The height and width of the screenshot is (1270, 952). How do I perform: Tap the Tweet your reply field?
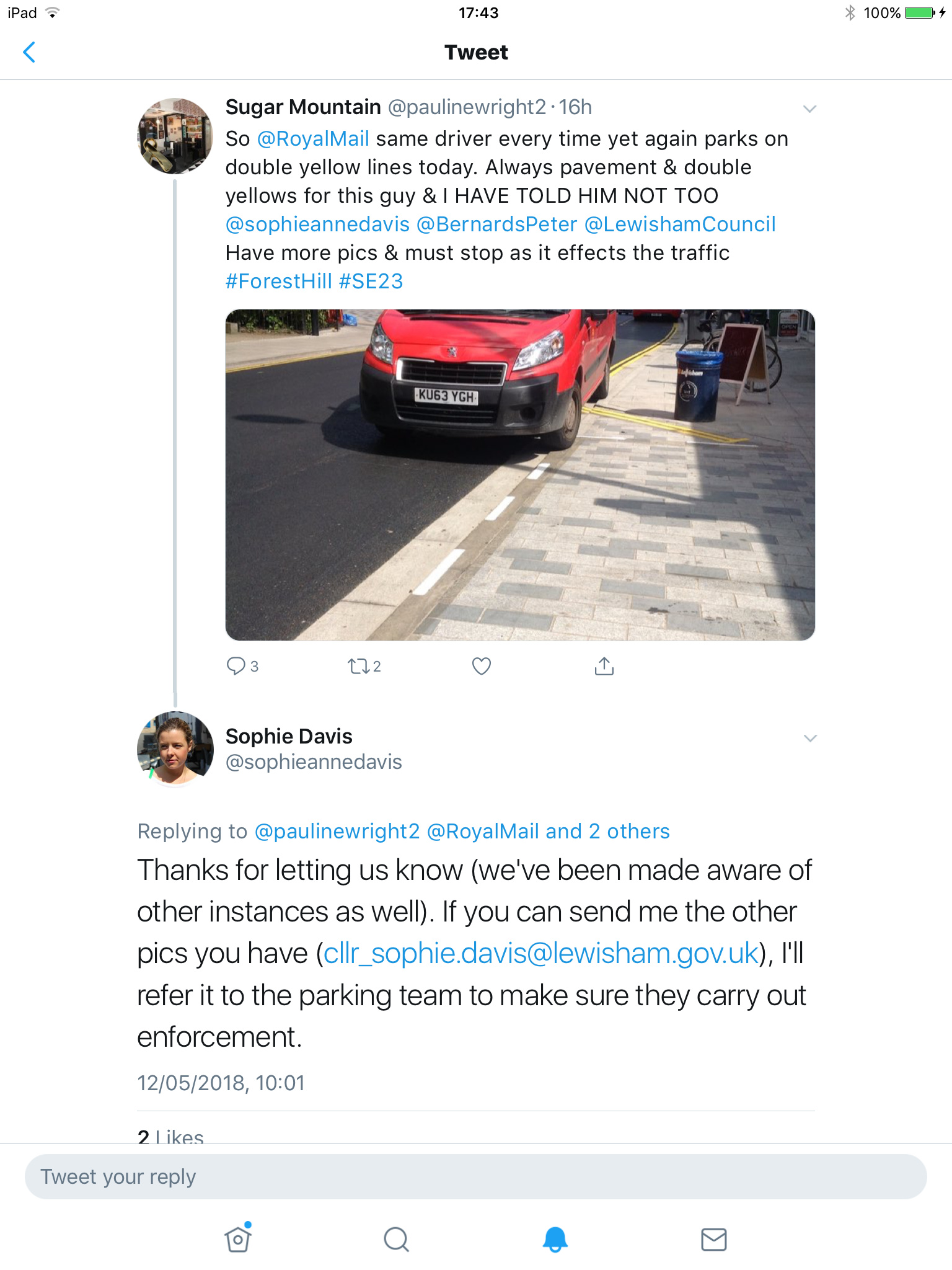(x=475, y=1176)
